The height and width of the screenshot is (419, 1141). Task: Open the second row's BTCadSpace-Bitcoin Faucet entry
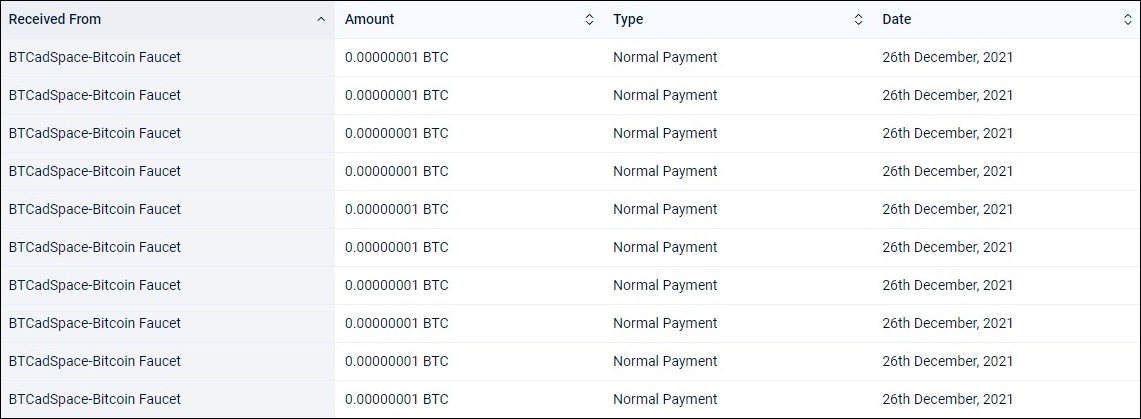click(x=95, y=95)
